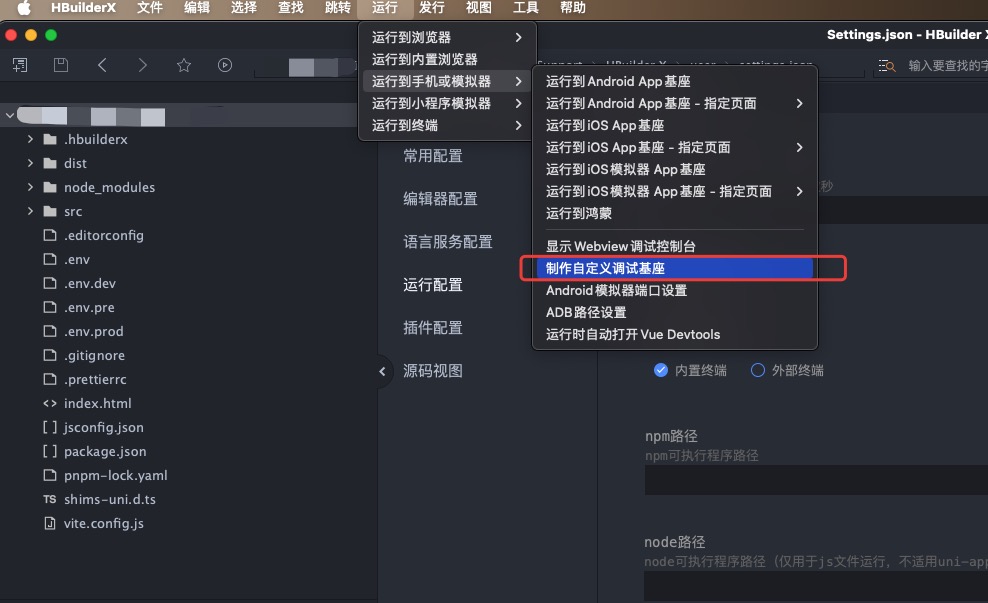Expand the src folder

click(x=30, y=211)
